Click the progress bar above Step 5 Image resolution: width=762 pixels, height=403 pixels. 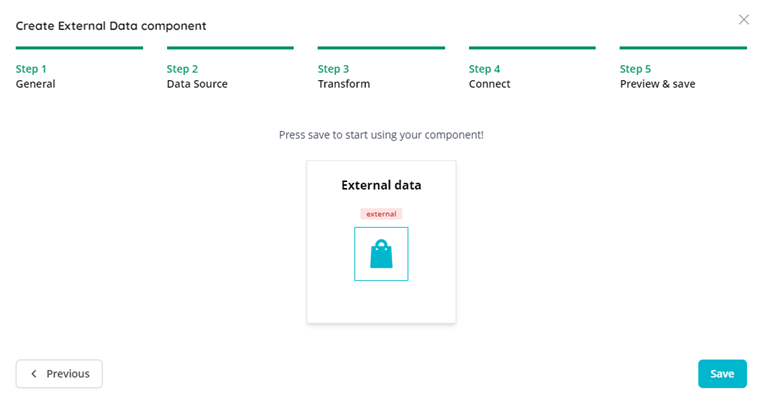[x=683, y=48]
